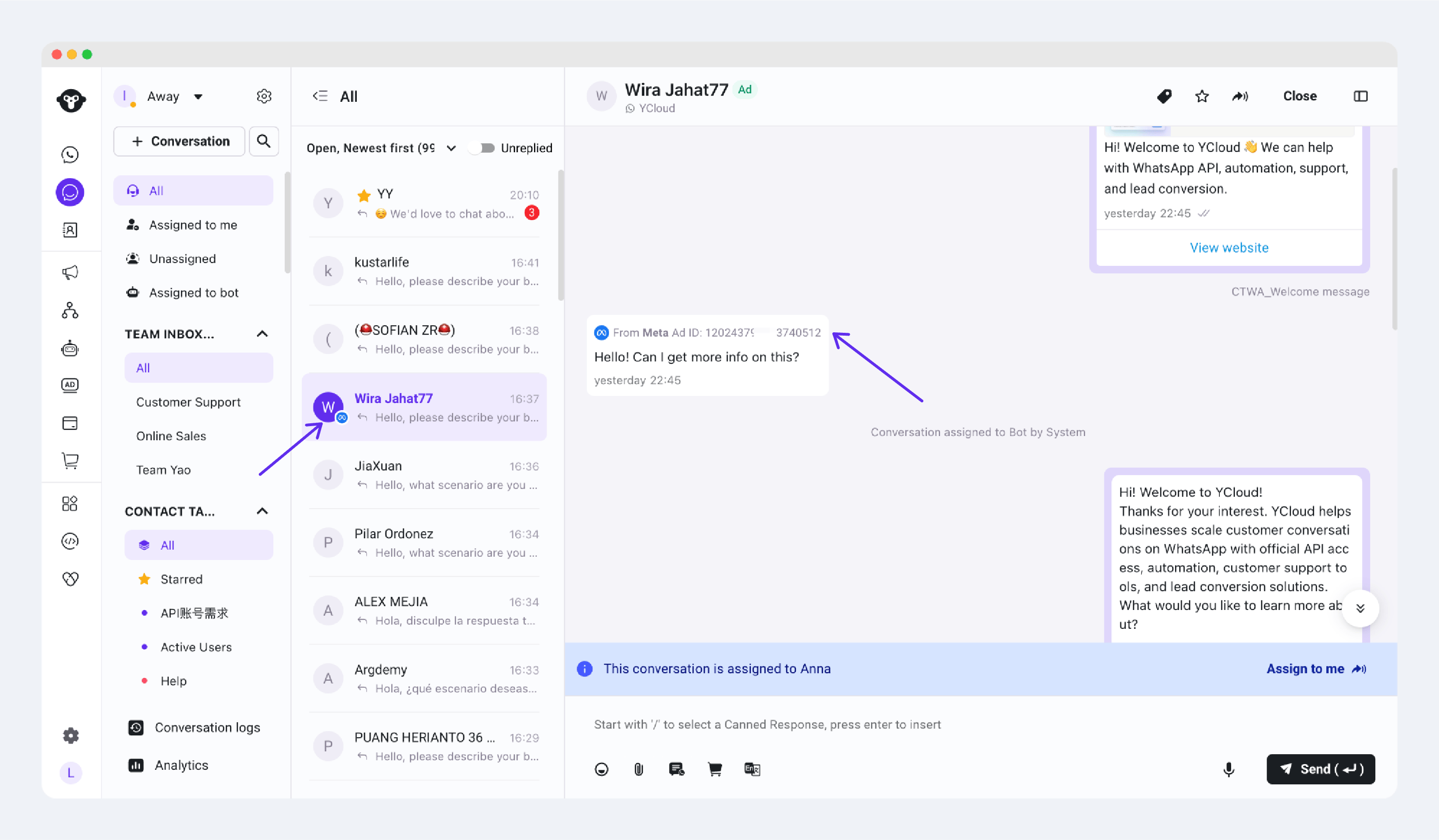Open the contacts book icon
Viewport: 1439px width, 840px height.
point(70,230)
